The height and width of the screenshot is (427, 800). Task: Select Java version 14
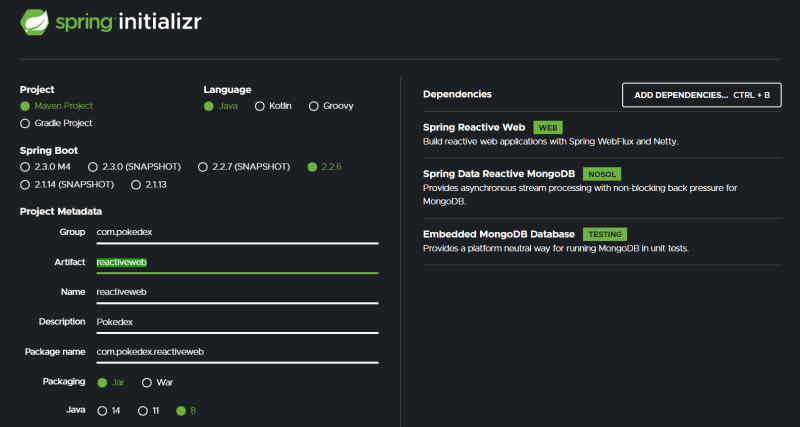click(x=101, y=410)
